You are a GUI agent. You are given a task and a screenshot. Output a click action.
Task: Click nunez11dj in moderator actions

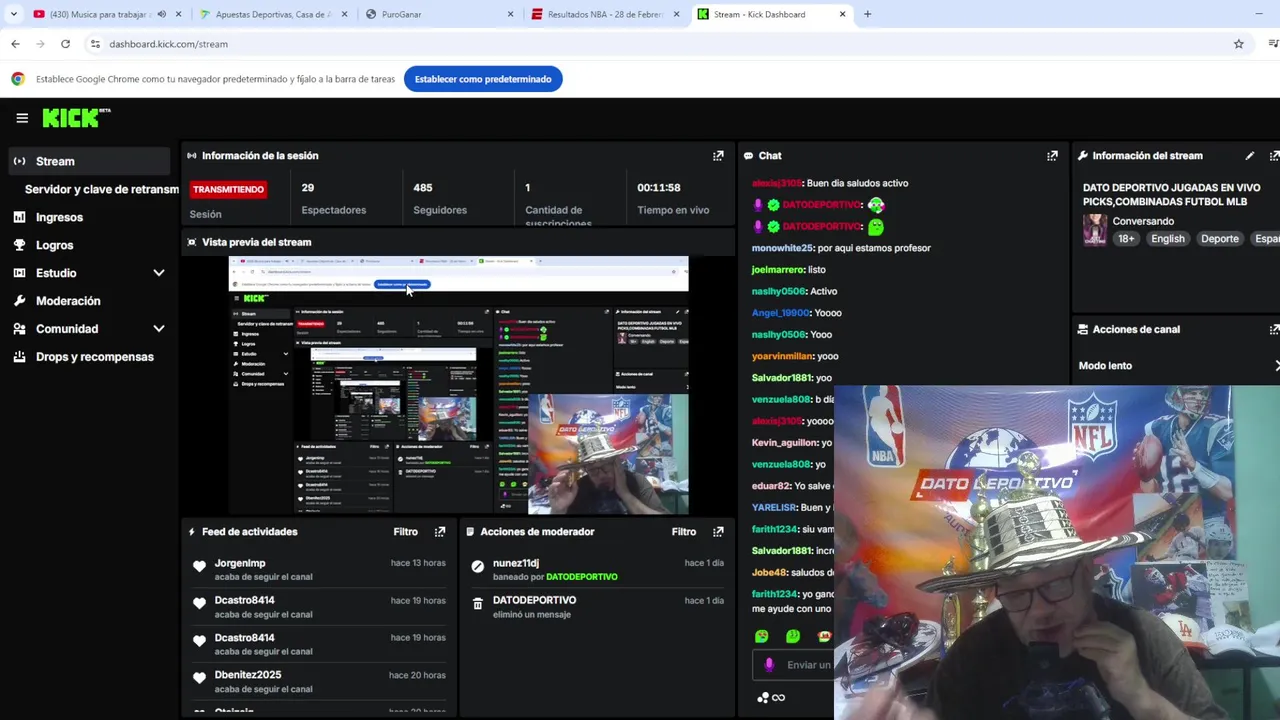tap(516, 563)
